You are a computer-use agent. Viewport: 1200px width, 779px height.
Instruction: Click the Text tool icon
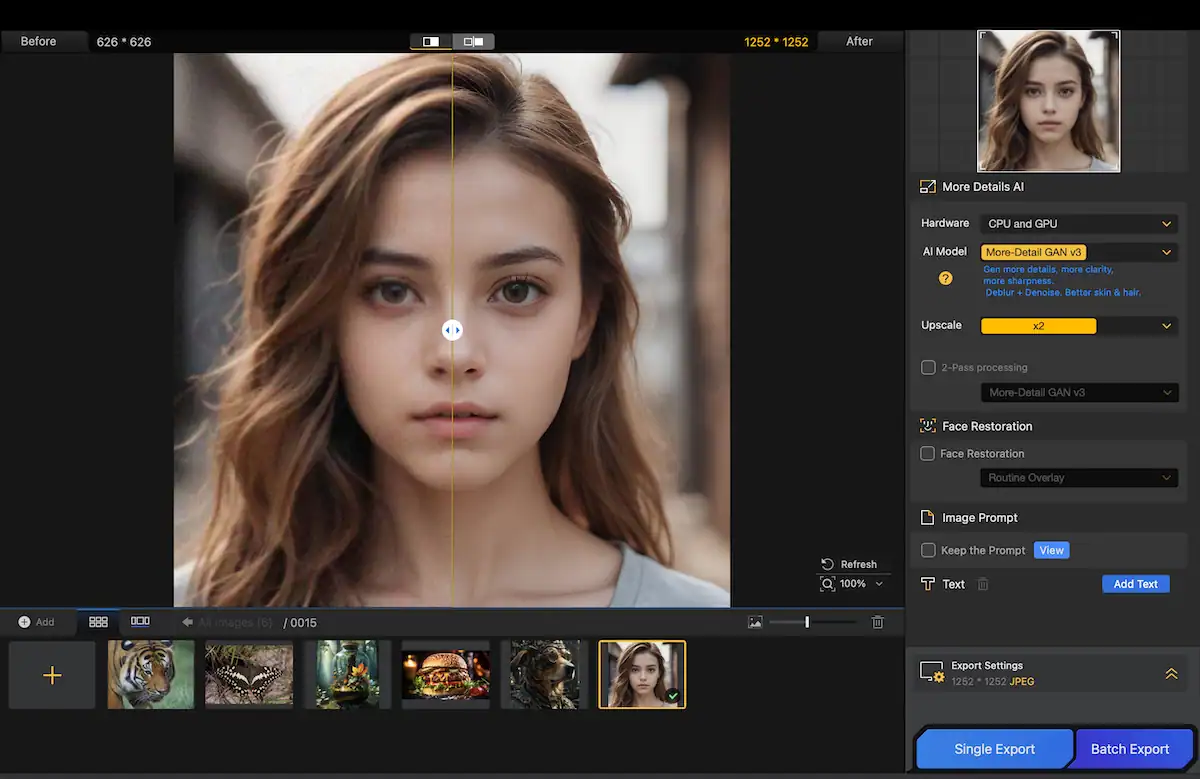[927, 584]
